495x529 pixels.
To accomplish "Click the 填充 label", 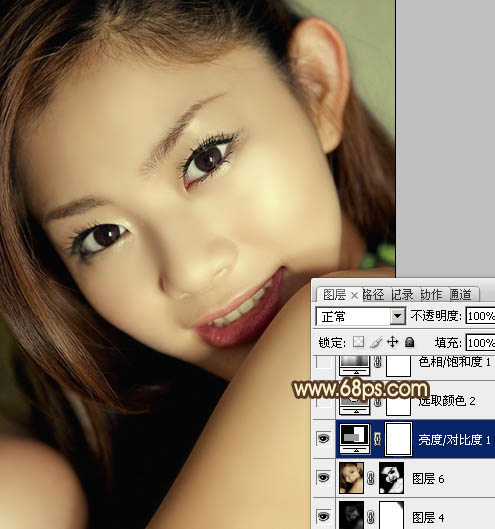I will tap(448, 343).
